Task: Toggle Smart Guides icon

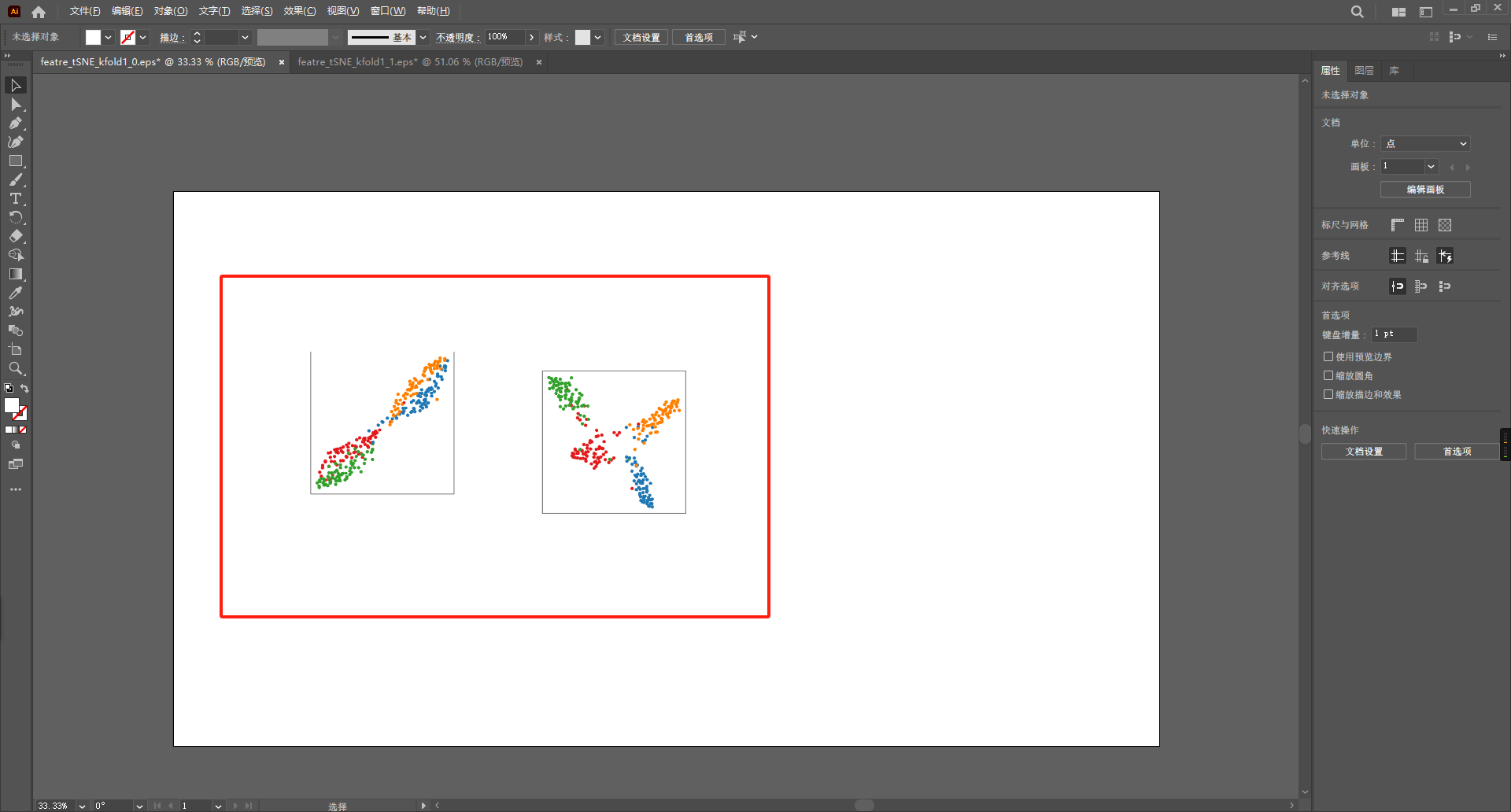Action: point(1445,256)
